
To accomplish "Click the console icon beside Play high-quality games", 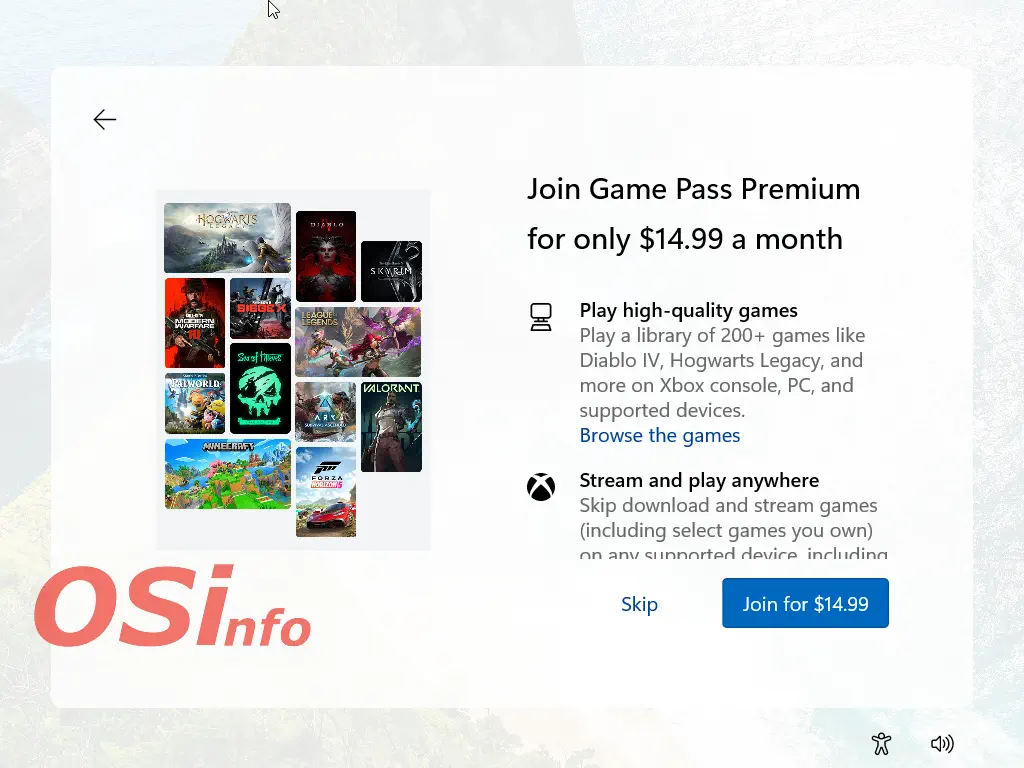I will [541, 317].
